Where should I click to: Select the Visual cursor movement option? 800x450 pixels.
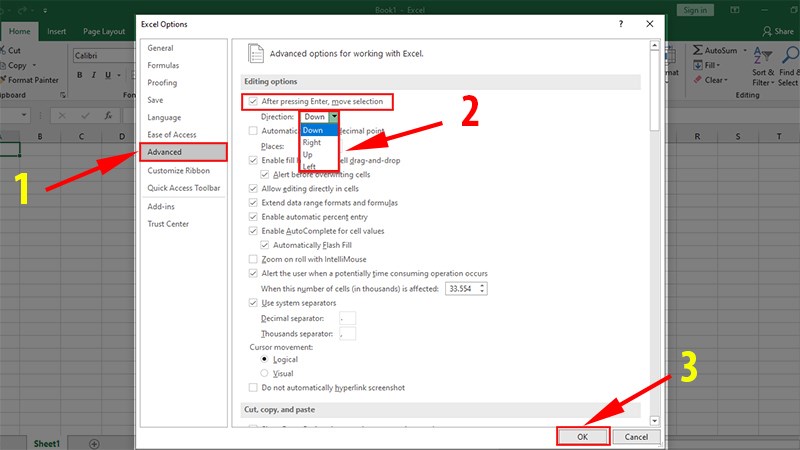coord(264,373)
